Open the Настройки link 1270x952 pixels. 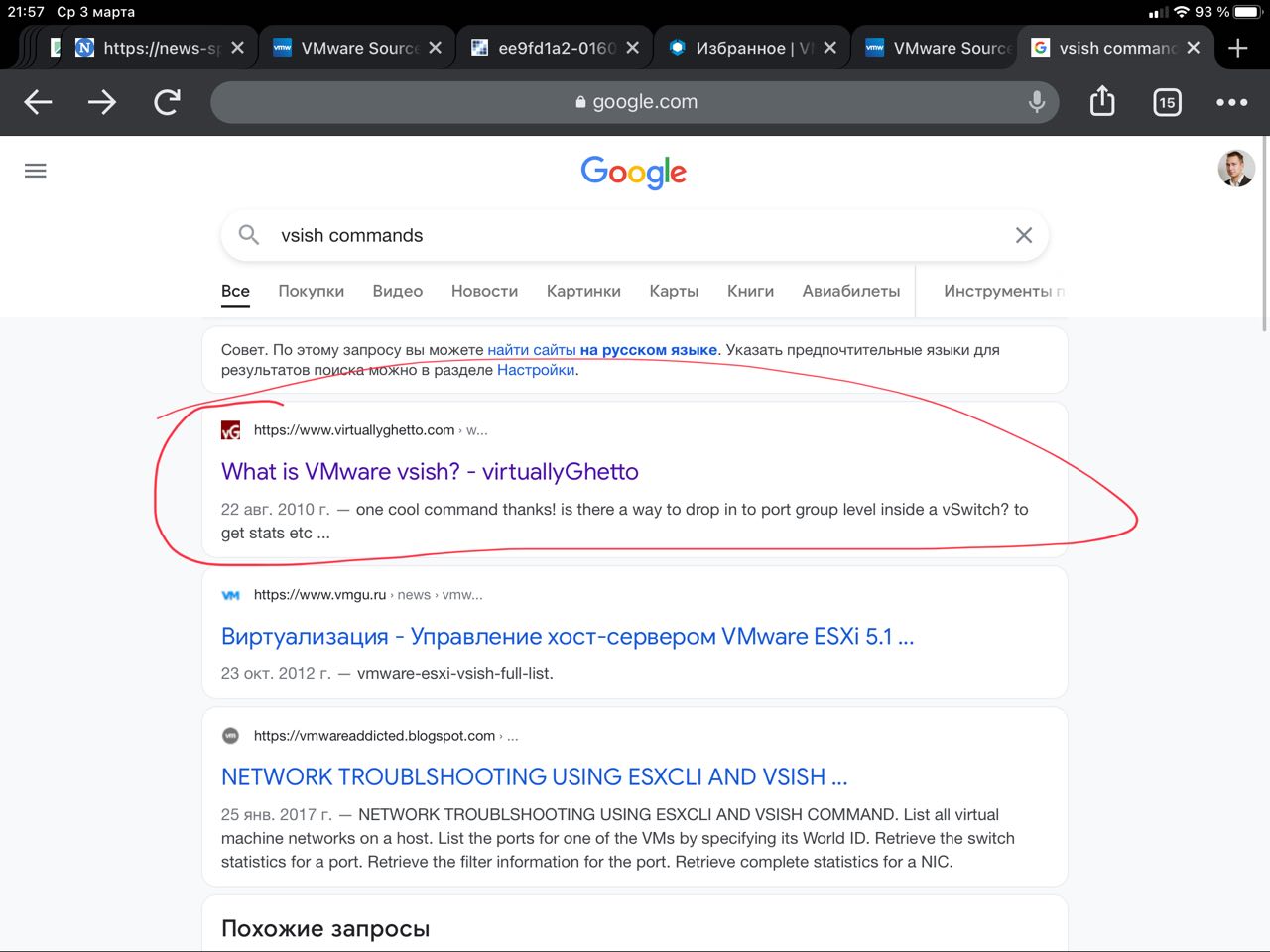[x=536, y=370]
